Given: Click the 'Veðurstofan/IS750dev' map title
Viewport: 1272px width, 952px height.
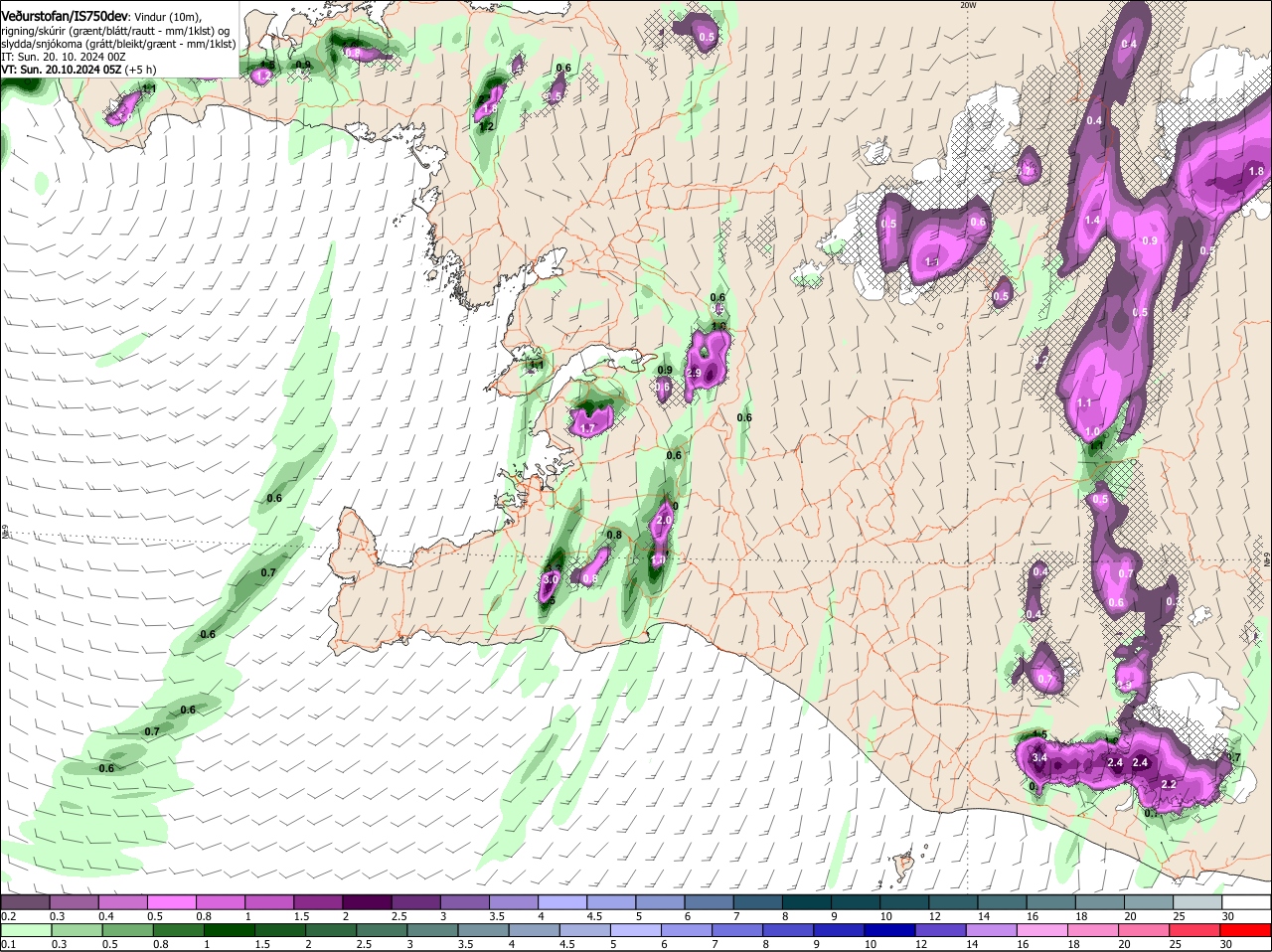Looking at the screenshot, I should point(65,17).
